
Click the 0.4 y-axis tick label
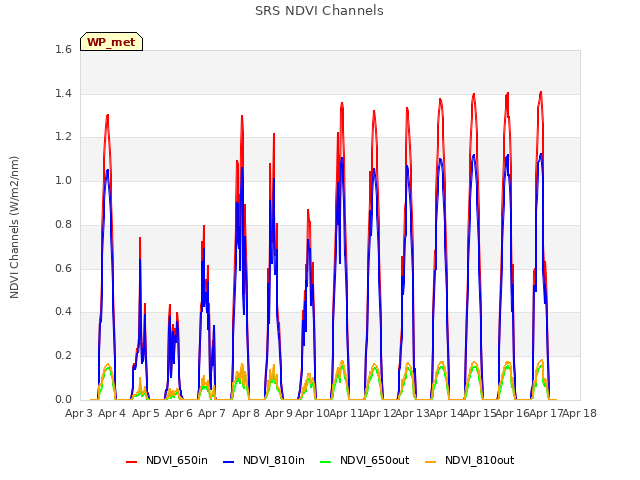[x=63, y=312]
